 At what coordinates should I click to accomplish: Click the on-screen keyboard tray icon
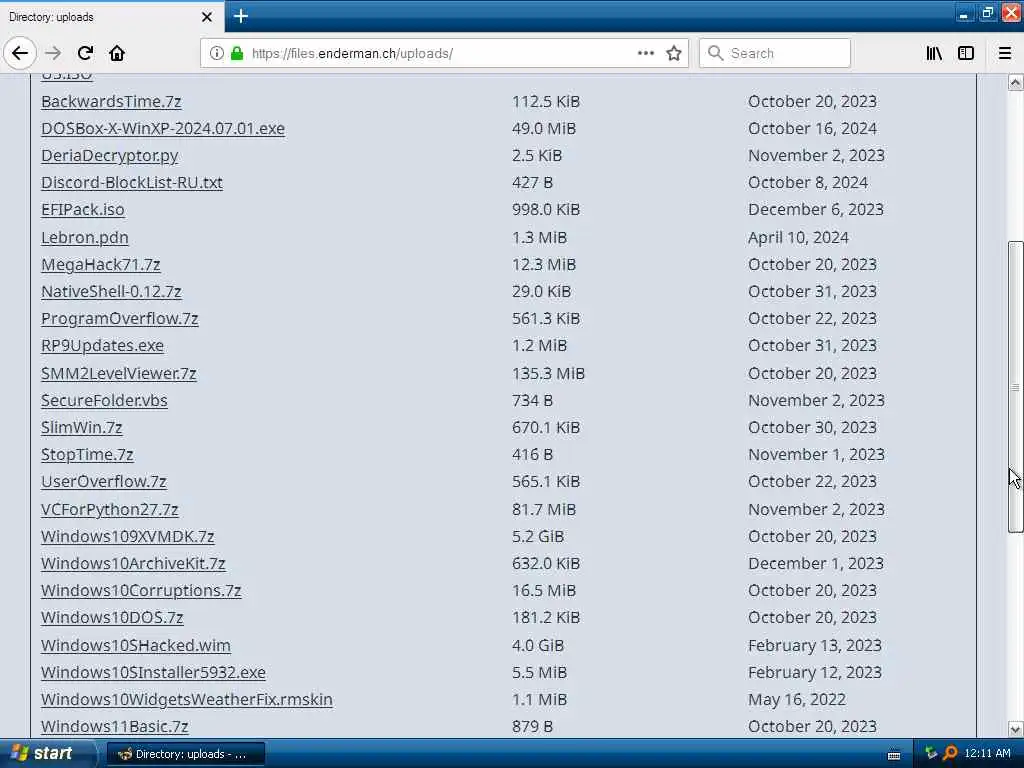[x=893, y=755]
